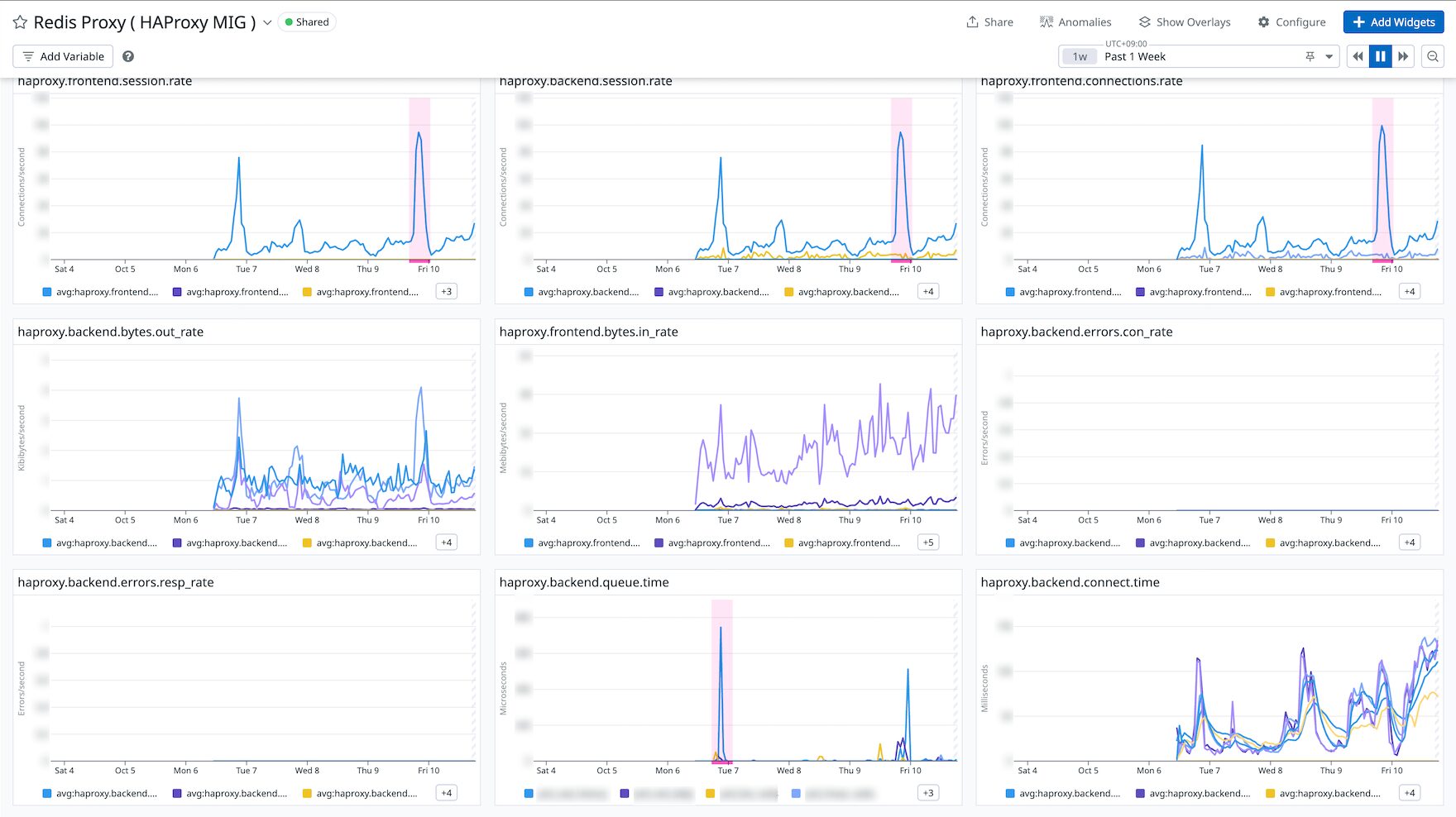The image size is (1456, 817).
Task: Click the zoom out magnifier icon
Action: point(1433,56)
